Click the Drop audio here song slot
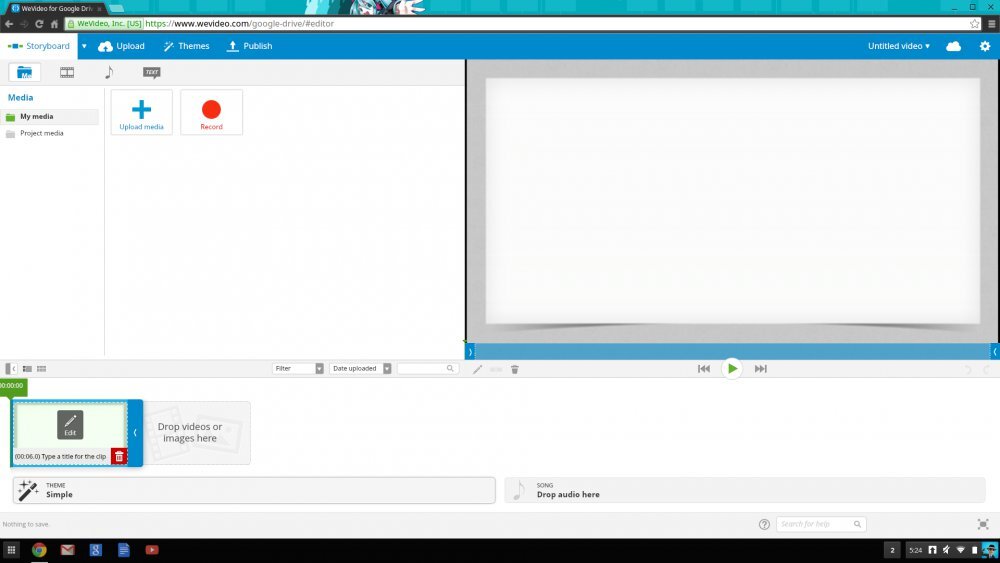The image size is (1000, 563). 745,490
